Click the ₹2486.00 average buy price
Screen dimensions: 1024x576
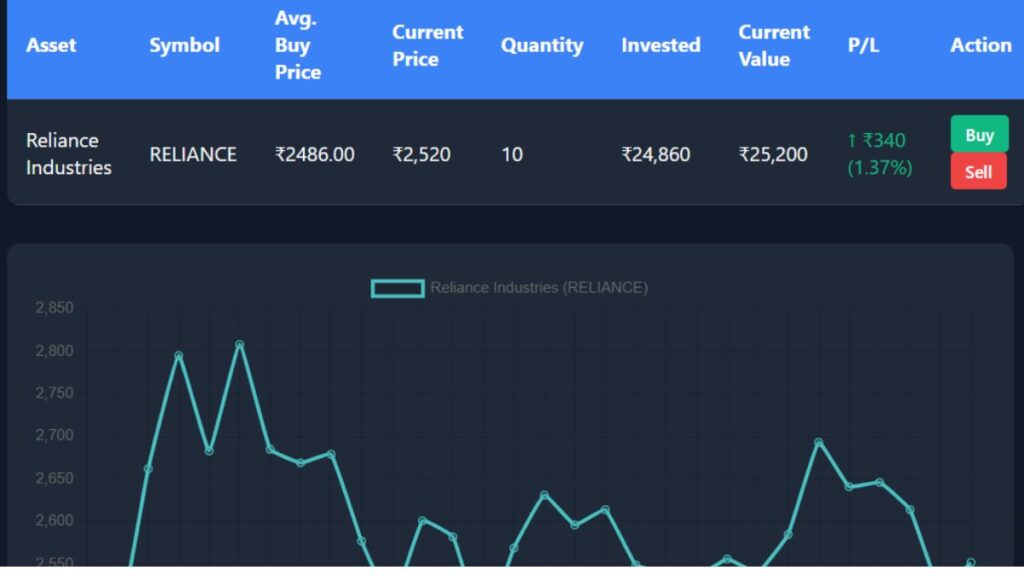pyautogui.click(x=315, y=155)
